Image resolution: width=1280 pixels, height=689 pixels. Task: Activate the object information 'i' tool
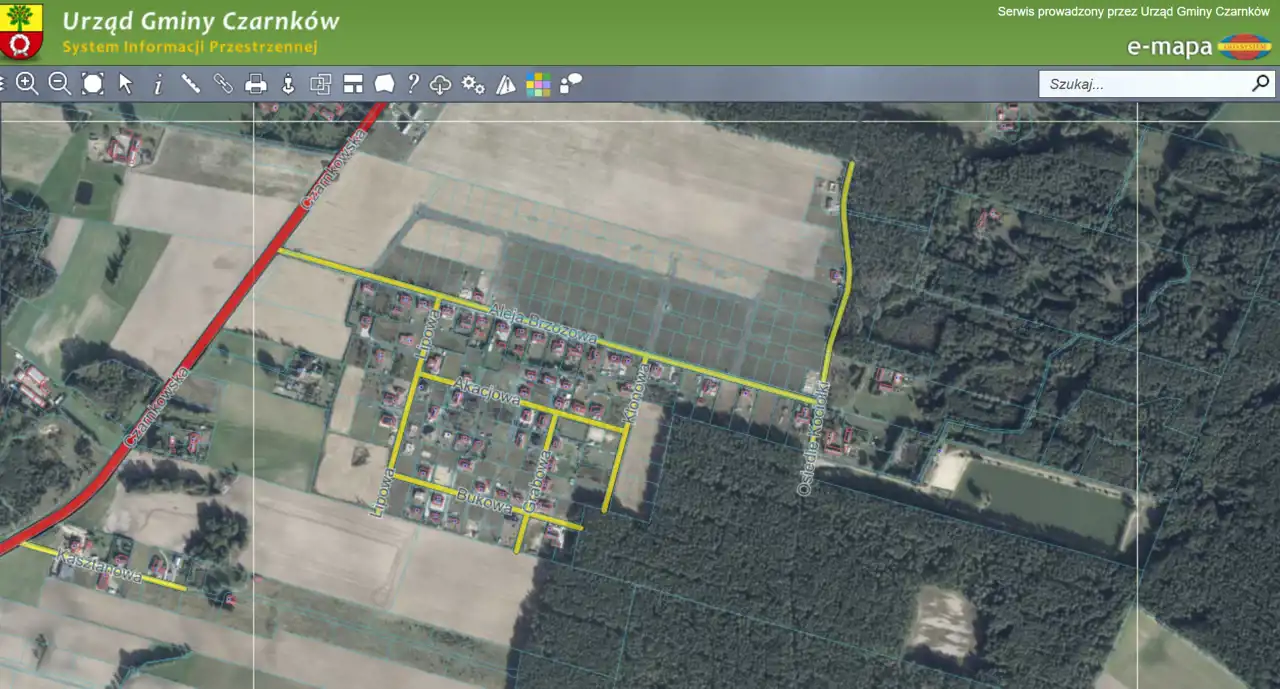pyautogui.click(x=158, y=84)
